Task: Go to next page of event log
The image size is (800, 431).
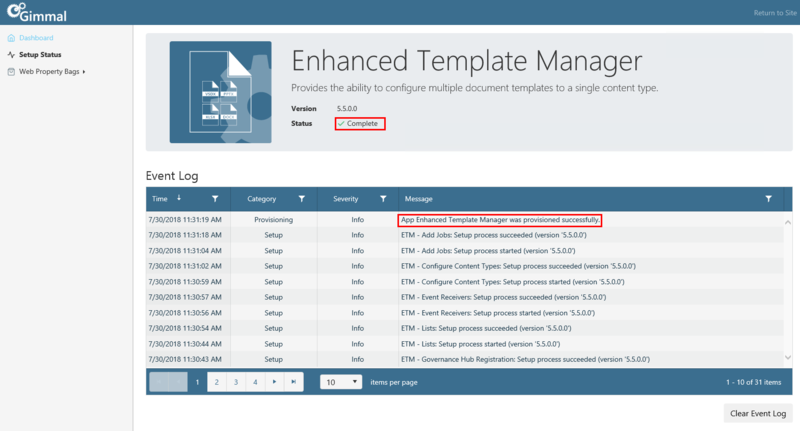Action: [x=274, y=382]
